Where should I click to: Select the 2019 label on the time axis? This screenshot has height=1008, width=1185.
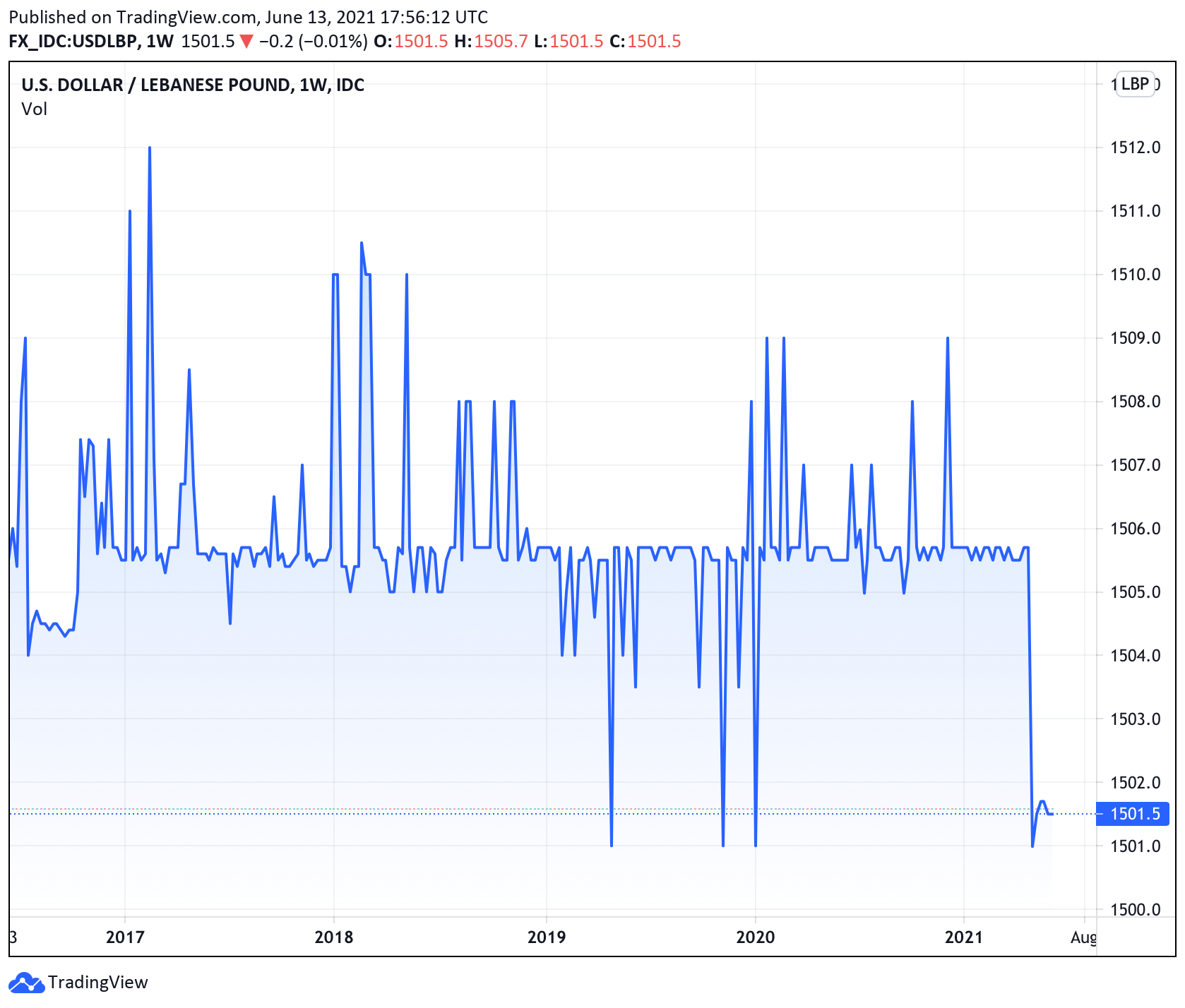547,937
